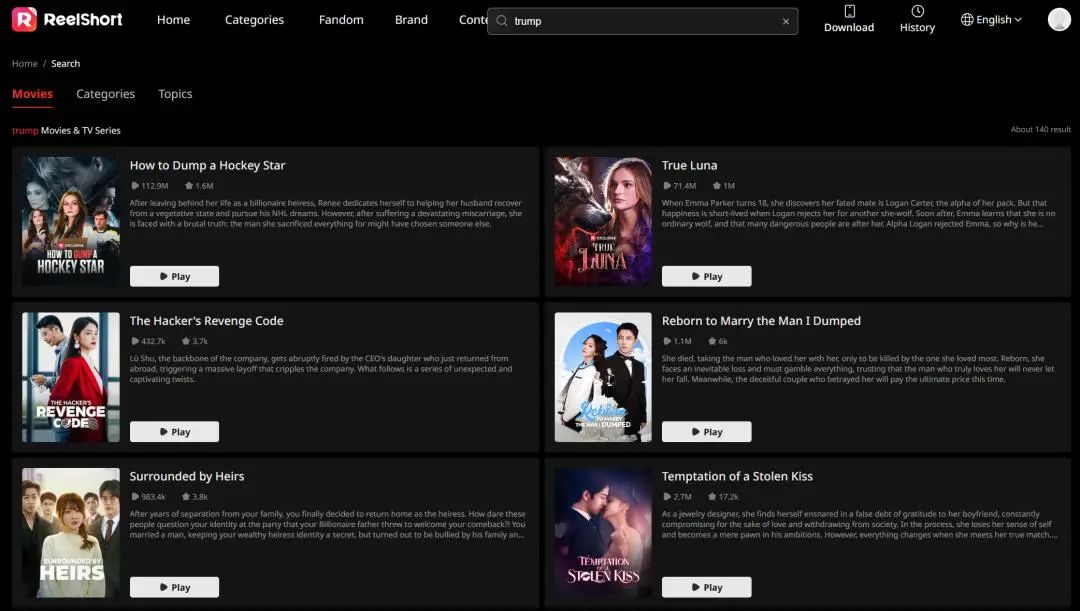
Task: Click the ReelShort logo
Action: click(x=67, y=19)
